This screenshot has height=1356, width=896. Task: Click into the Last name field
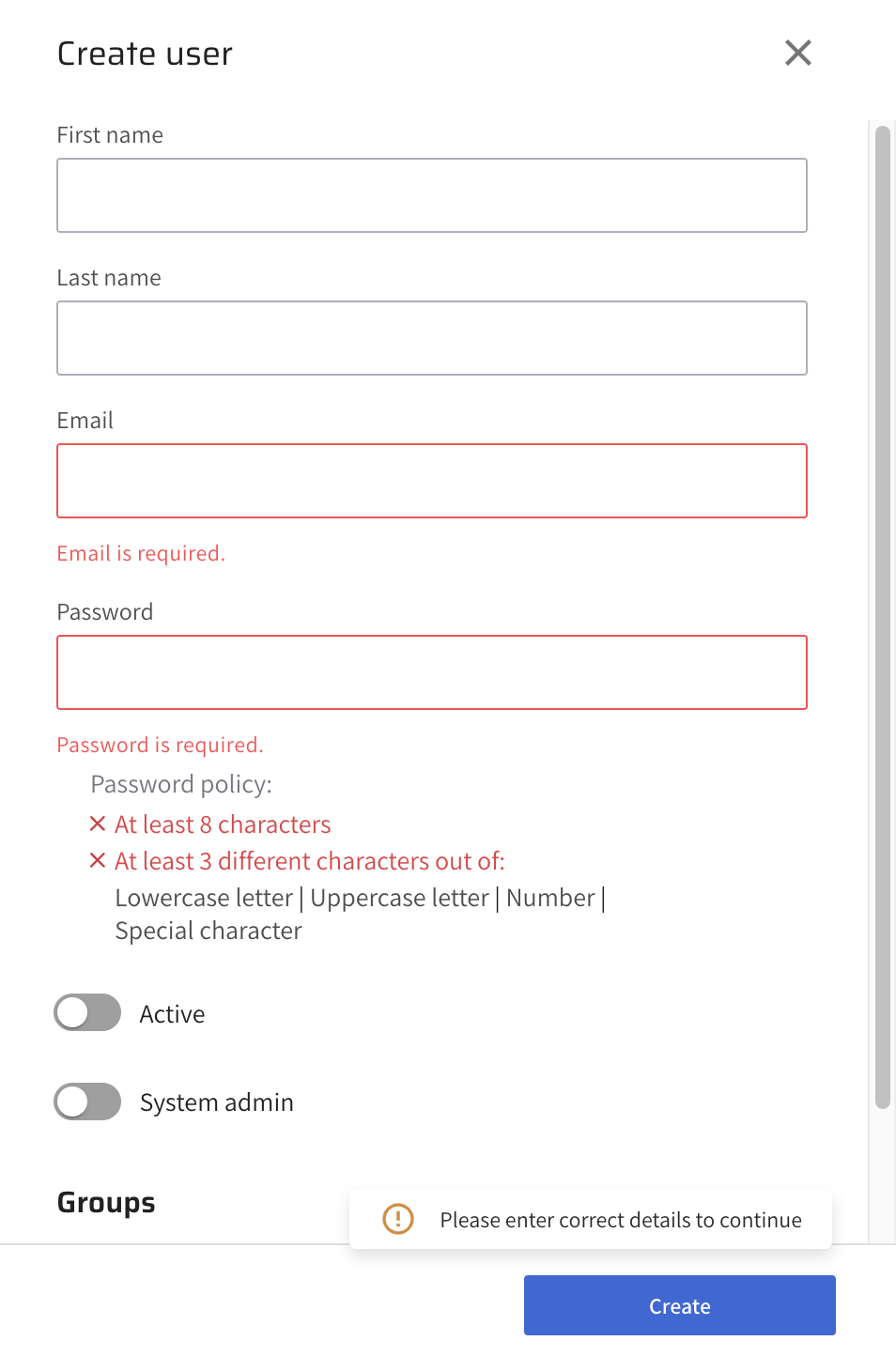click(x=432, y=338)
